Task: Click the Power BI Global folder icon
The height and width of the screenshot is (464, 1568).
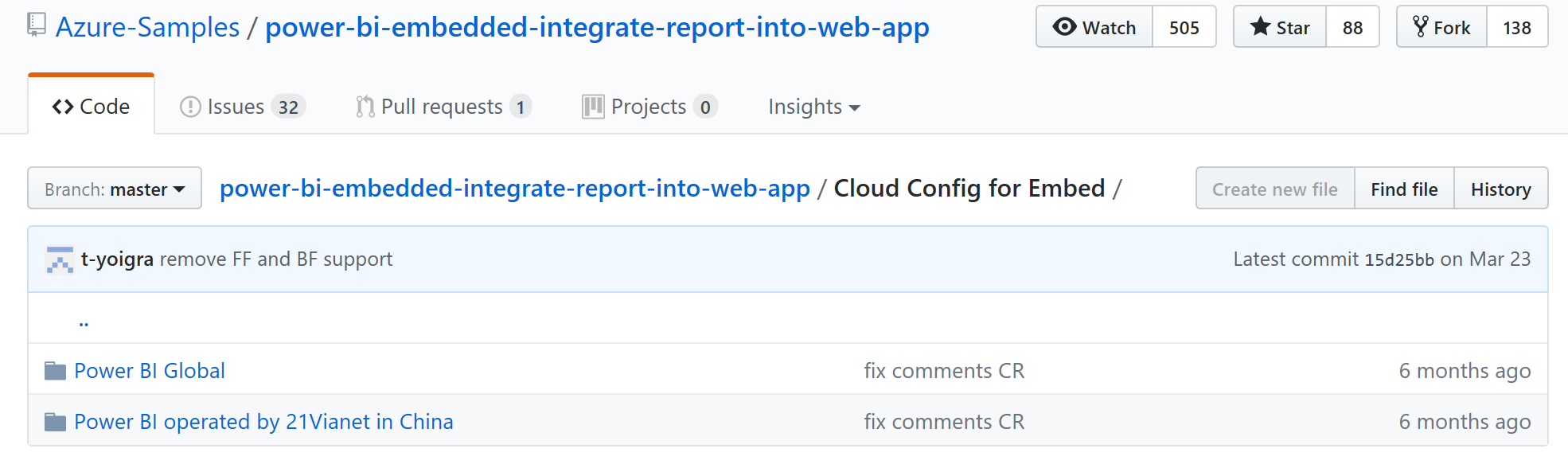Action: click(x=55, y=371)
